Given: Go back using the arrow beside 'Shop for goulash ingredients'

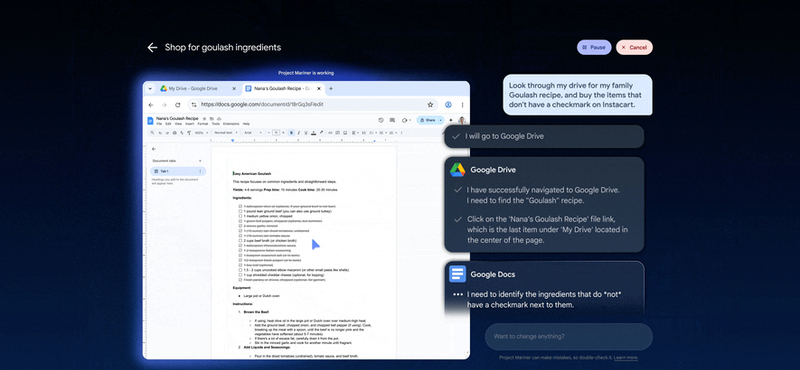Looking at the screenshot, I should pos(152,47).
